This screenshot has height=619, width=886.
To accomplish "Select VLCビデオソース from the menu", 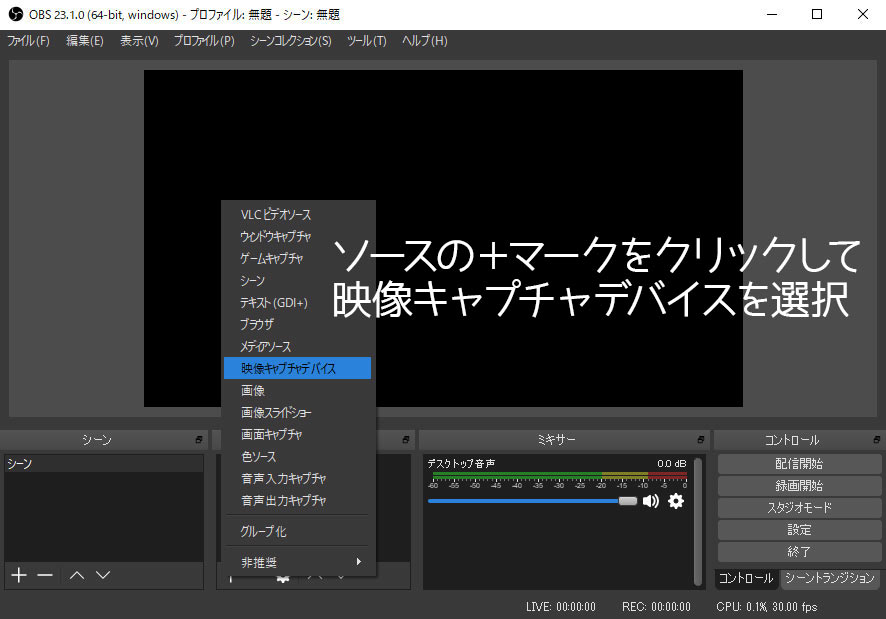I will (297, 214).
